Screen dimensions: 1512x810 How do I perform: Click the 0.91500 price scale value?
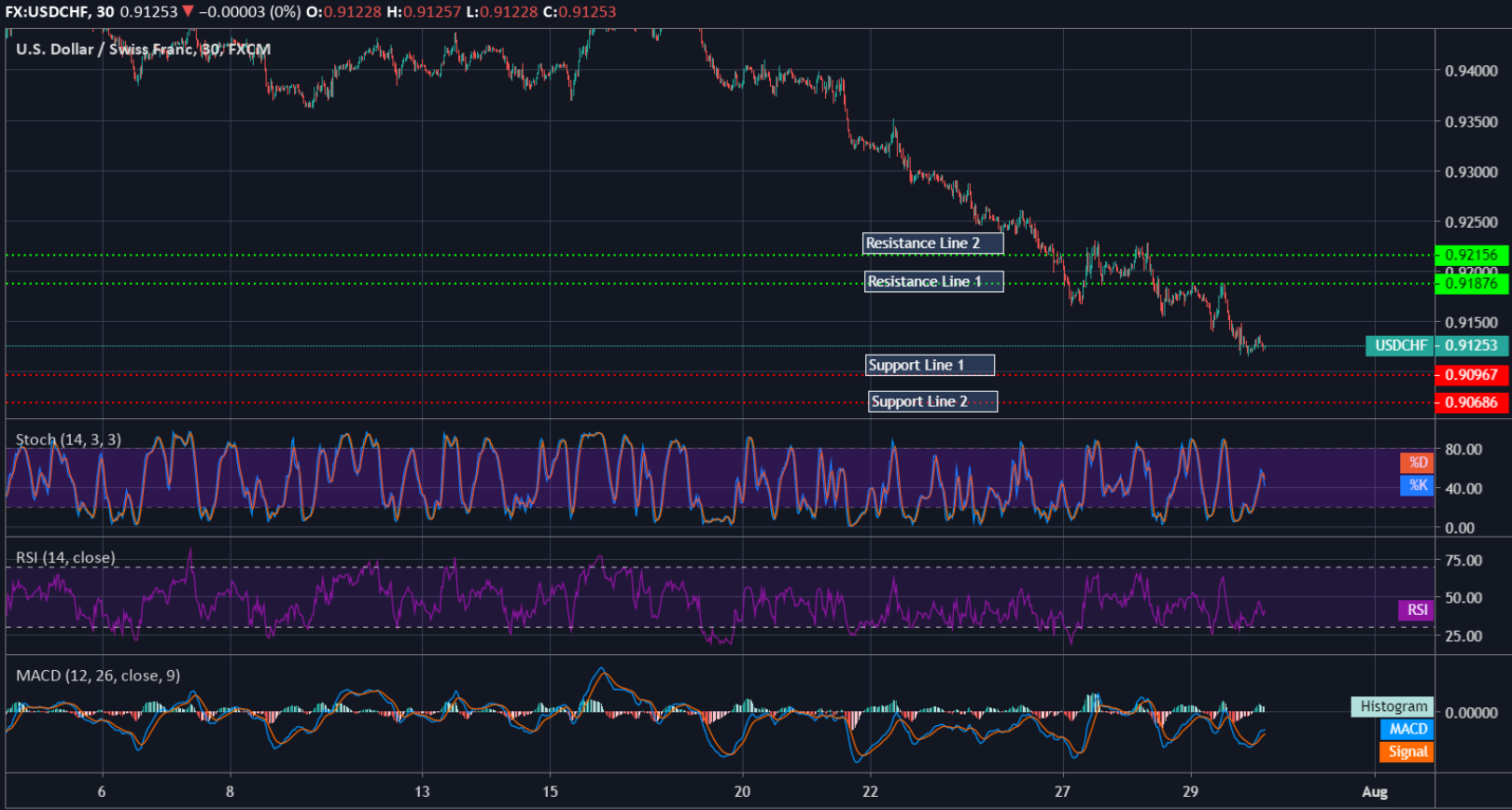pyautogui.click(x=1471, y=323)
